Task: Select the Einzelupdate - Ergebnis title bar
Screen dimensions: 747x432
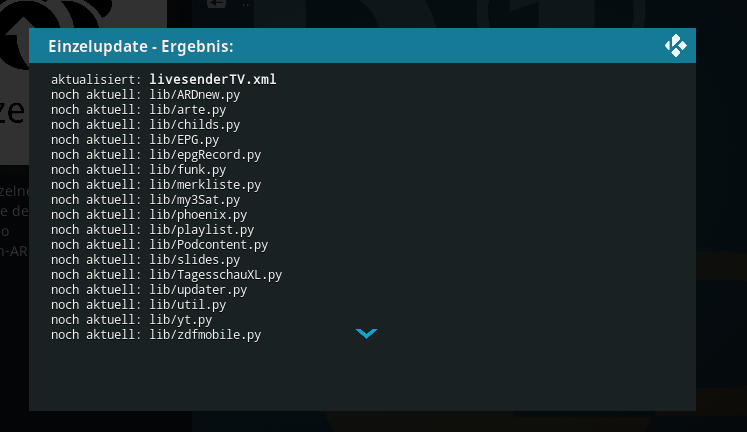Action: point(362,46)
